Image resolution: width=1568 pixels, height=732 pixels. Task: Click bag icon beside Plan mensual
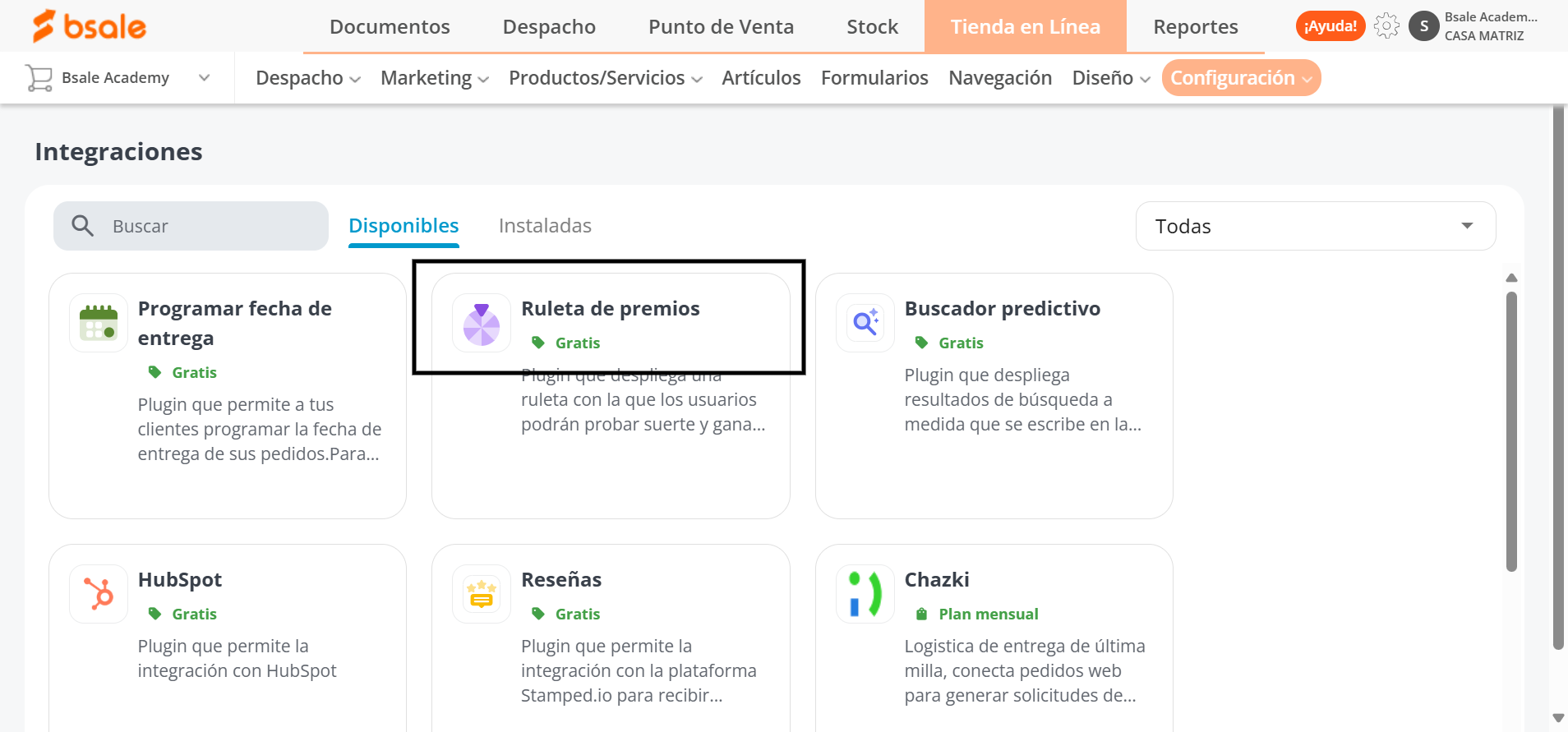click(921, 614)
